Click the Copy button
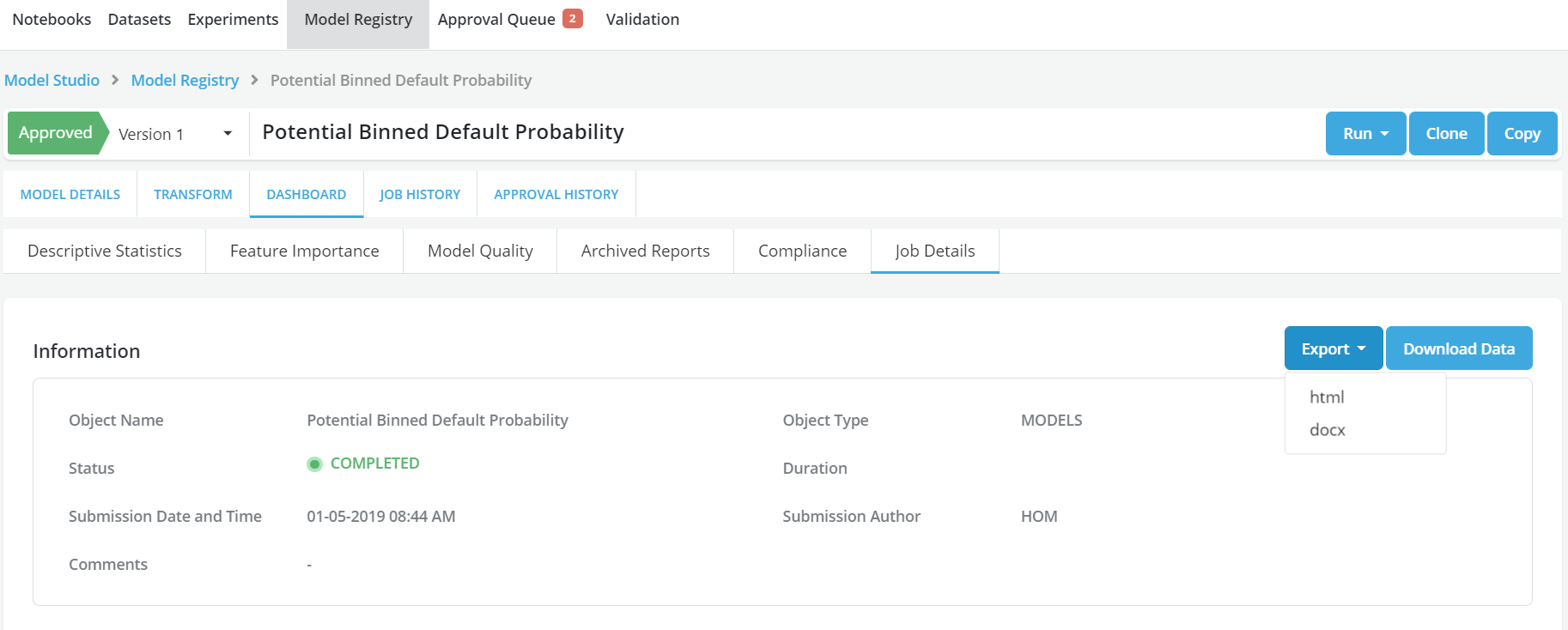Screen dimensions: 1568x630 click(x=1522, y=133)
